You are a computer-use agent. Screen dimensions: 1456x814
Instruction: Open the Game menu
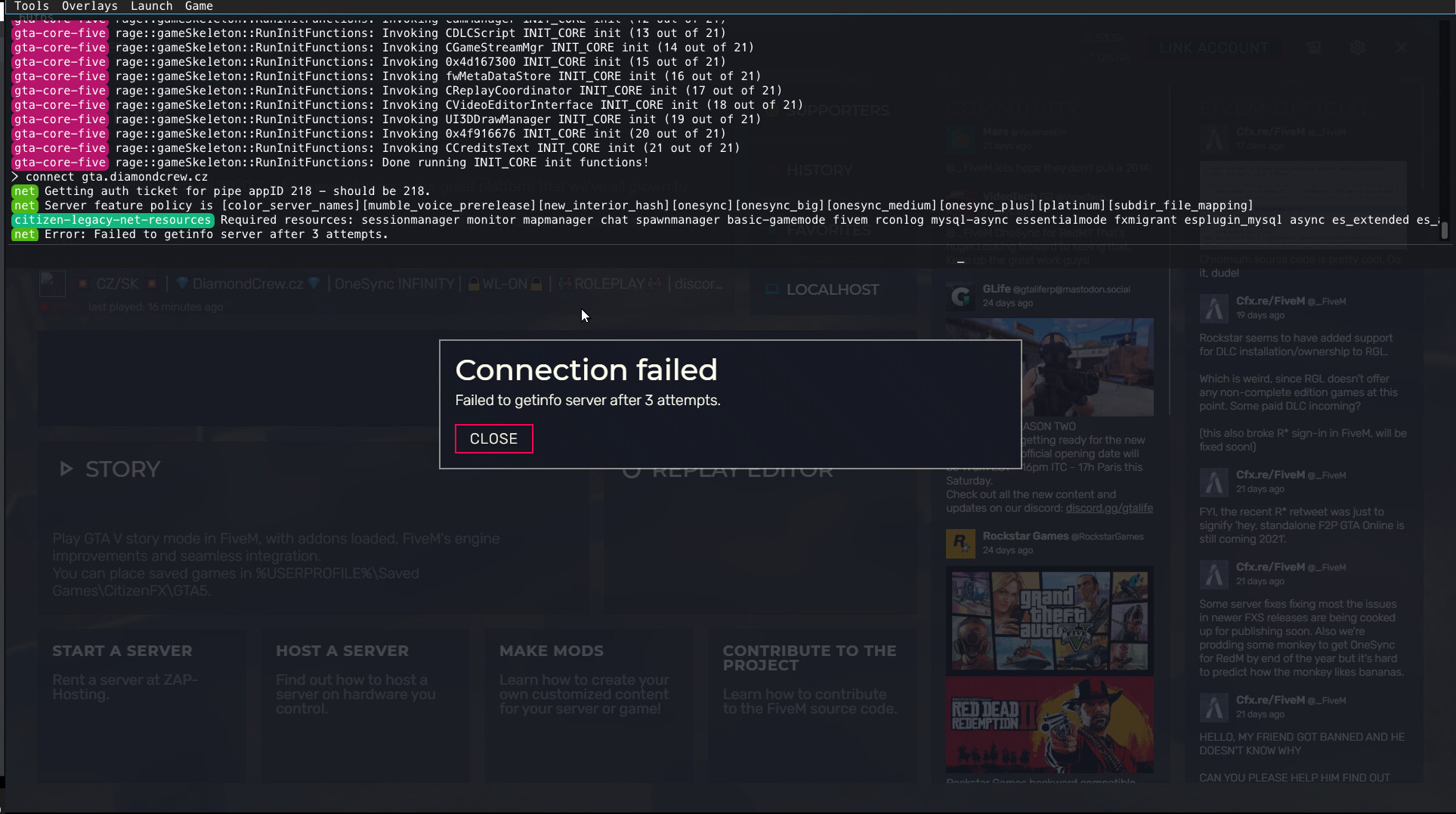(x=199, y=6)
